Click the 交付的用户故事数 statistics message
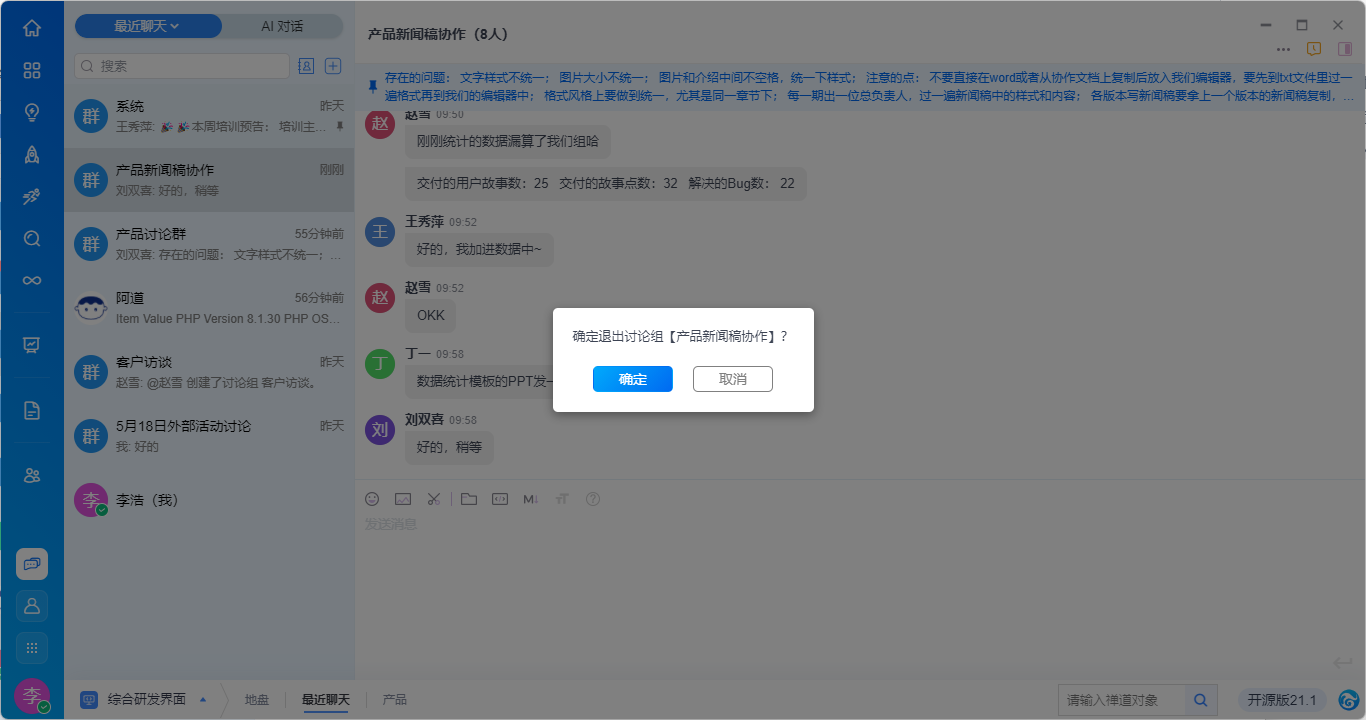Viewport: 1366px width, 720px height. 606,184
